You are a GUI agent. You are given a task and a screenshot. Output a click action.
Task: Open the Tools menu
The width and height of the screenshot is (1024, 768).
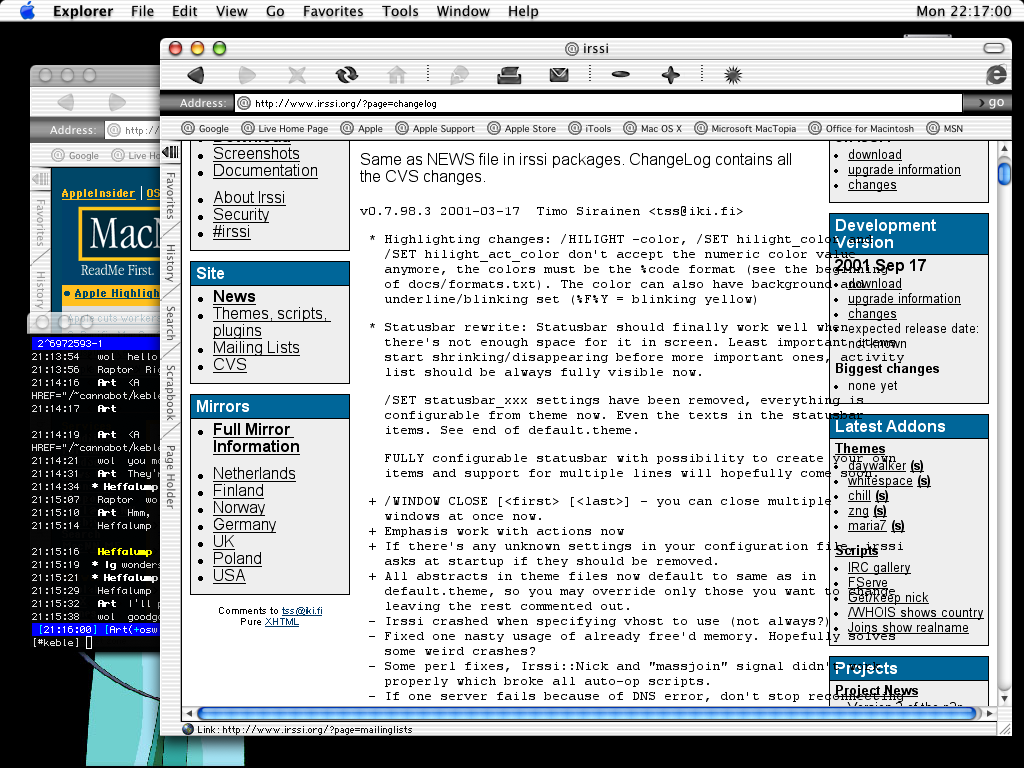tap(400, 11)
